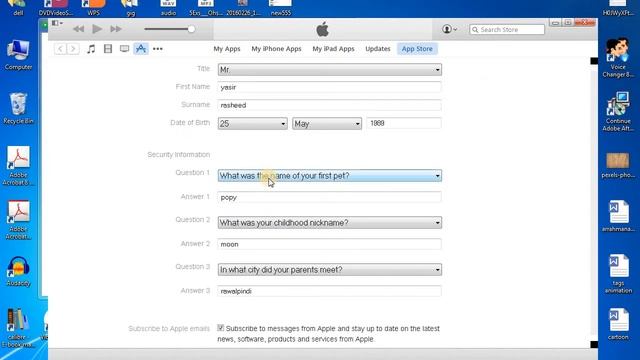Open the Movies library icon

[x=108, y=49]
